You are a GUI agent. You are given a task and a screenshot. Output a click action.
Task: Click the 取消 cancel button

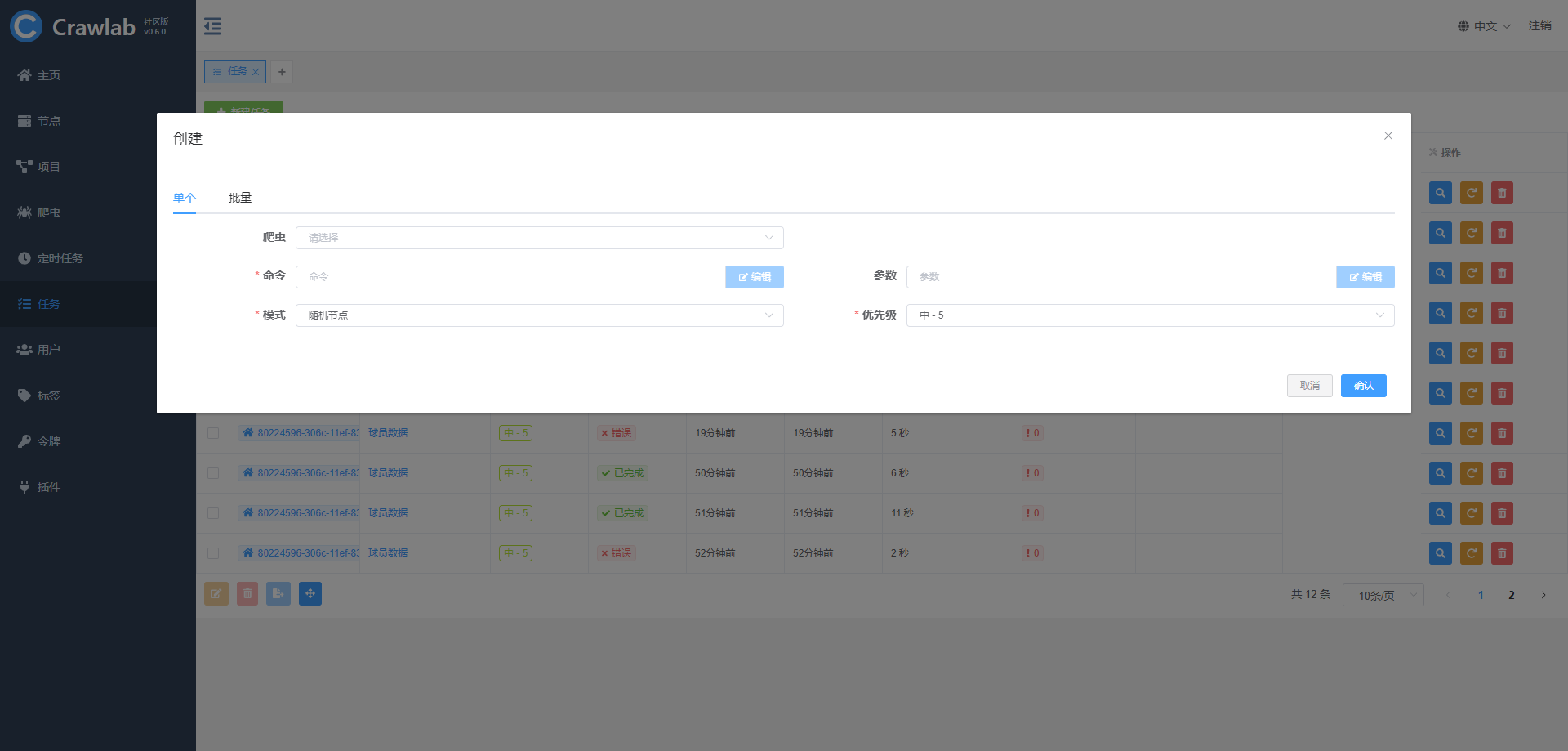click(x=1310, y=386)
